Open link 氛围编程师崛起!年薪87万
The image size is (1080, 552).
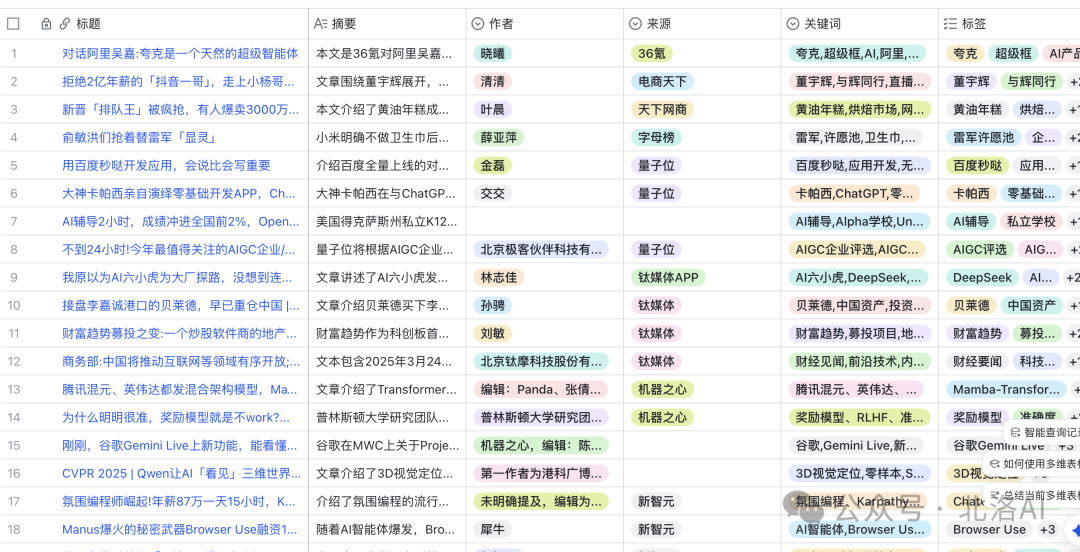(x=180, y=502)
